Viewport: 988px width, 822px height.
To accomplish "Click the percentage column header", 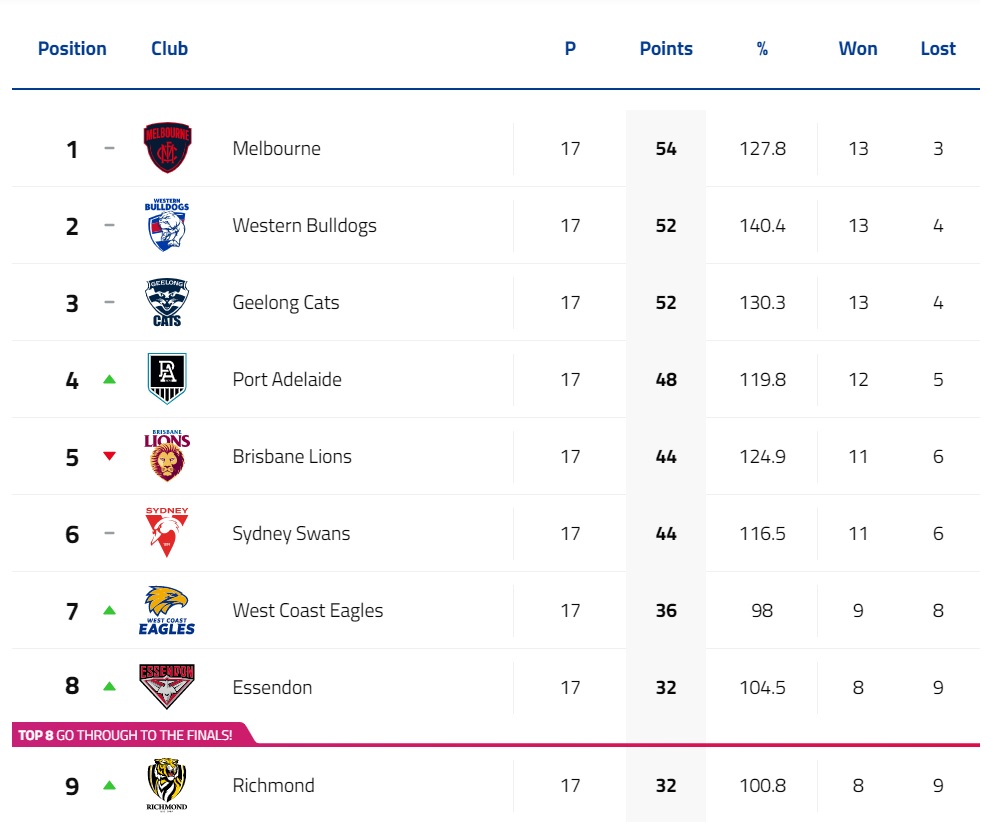I will point(762,49).
